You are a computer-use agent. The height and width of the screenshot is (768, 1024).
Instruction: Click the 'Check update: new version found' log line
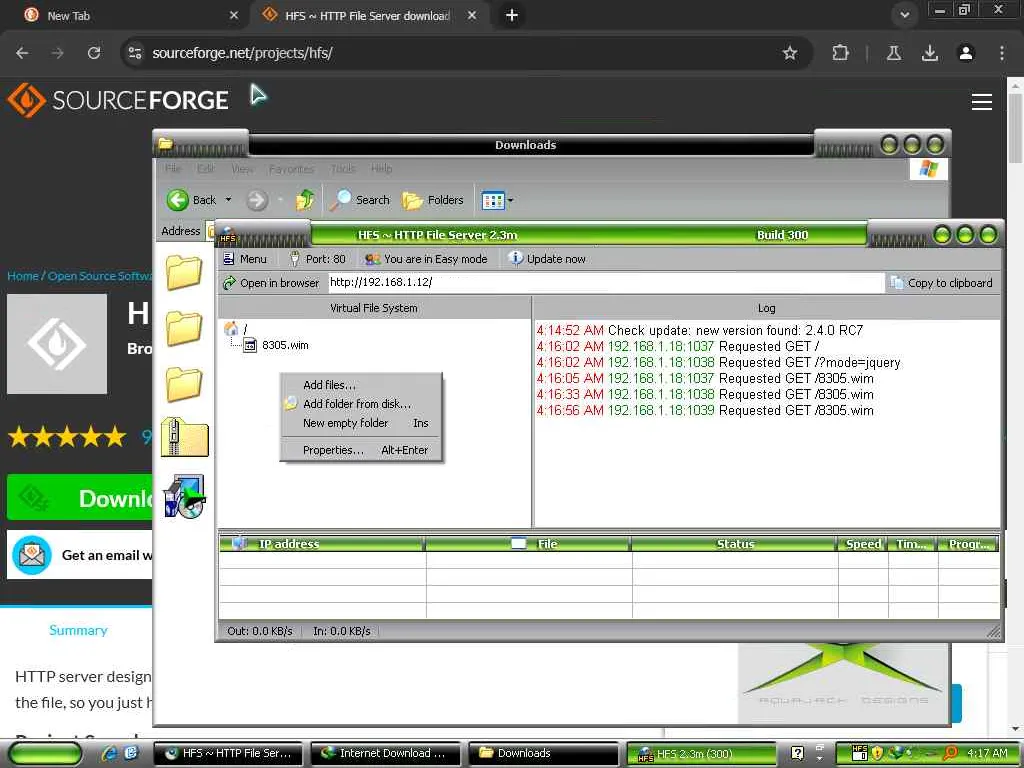coord(699,330)
